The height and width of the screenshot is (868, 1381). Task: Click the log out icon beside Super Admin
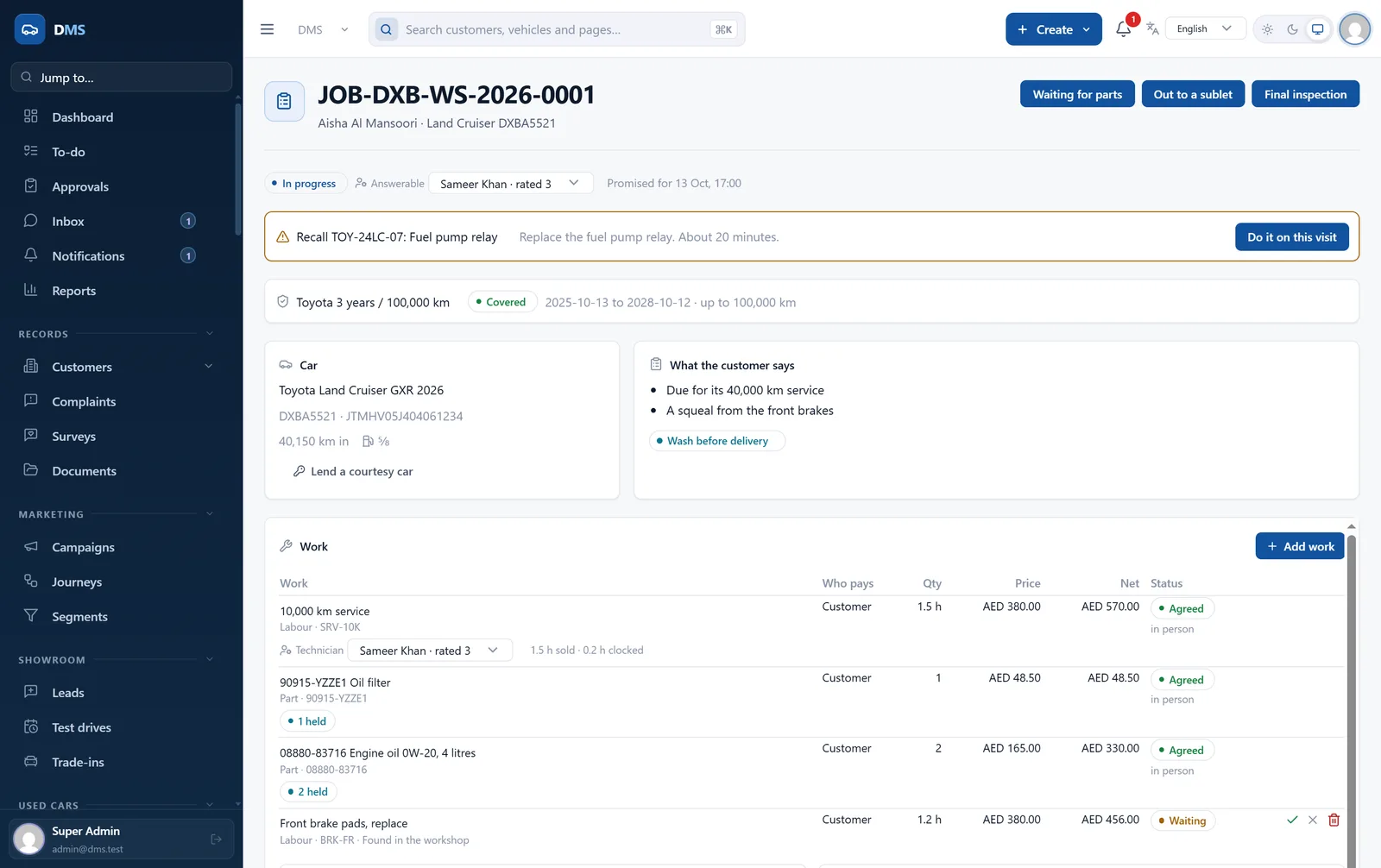tap(216, 839)
